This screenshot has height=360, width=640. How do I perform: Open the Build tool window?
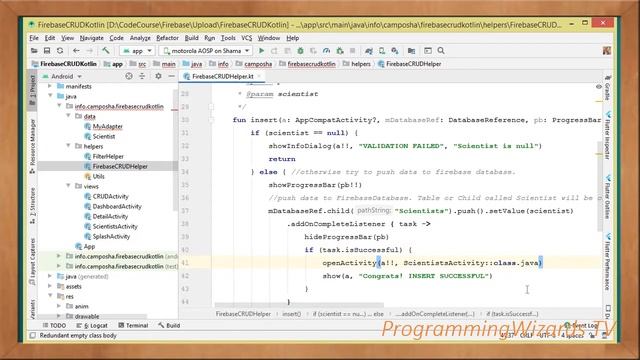(169, 325)
